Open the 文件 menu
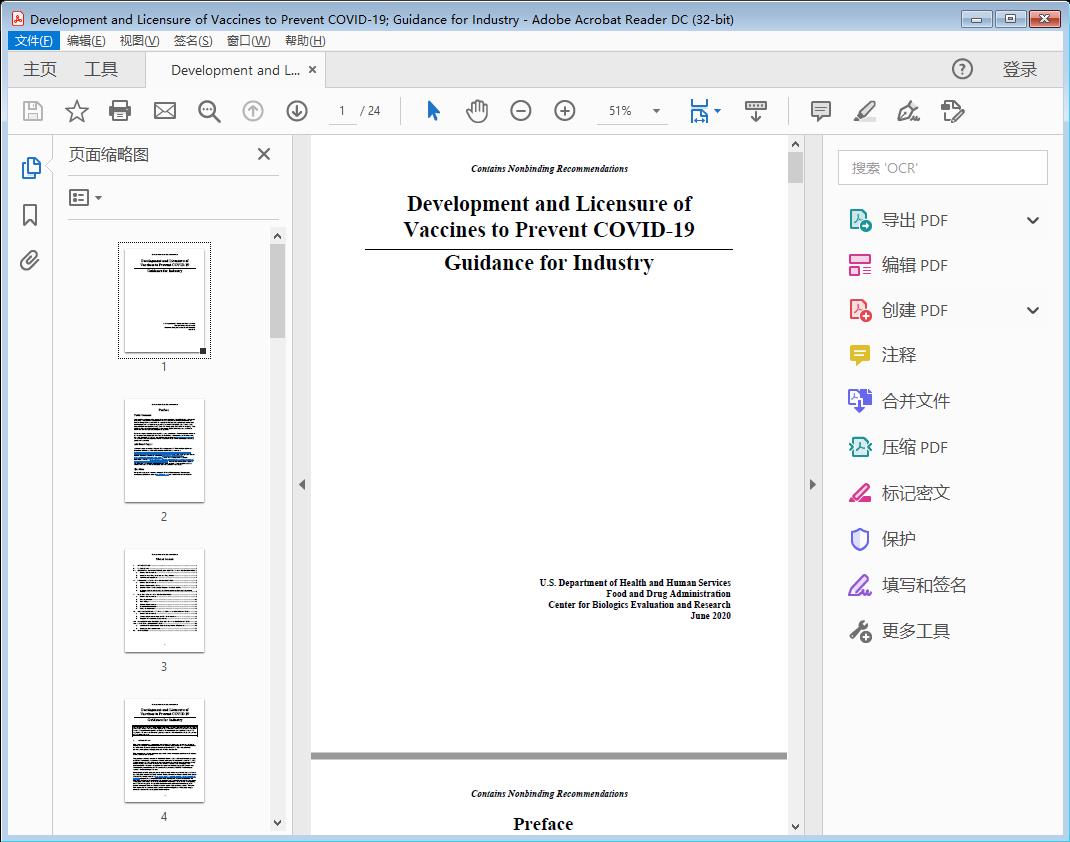This screenshot has width=1070, height=842. [x=33, y=40]
